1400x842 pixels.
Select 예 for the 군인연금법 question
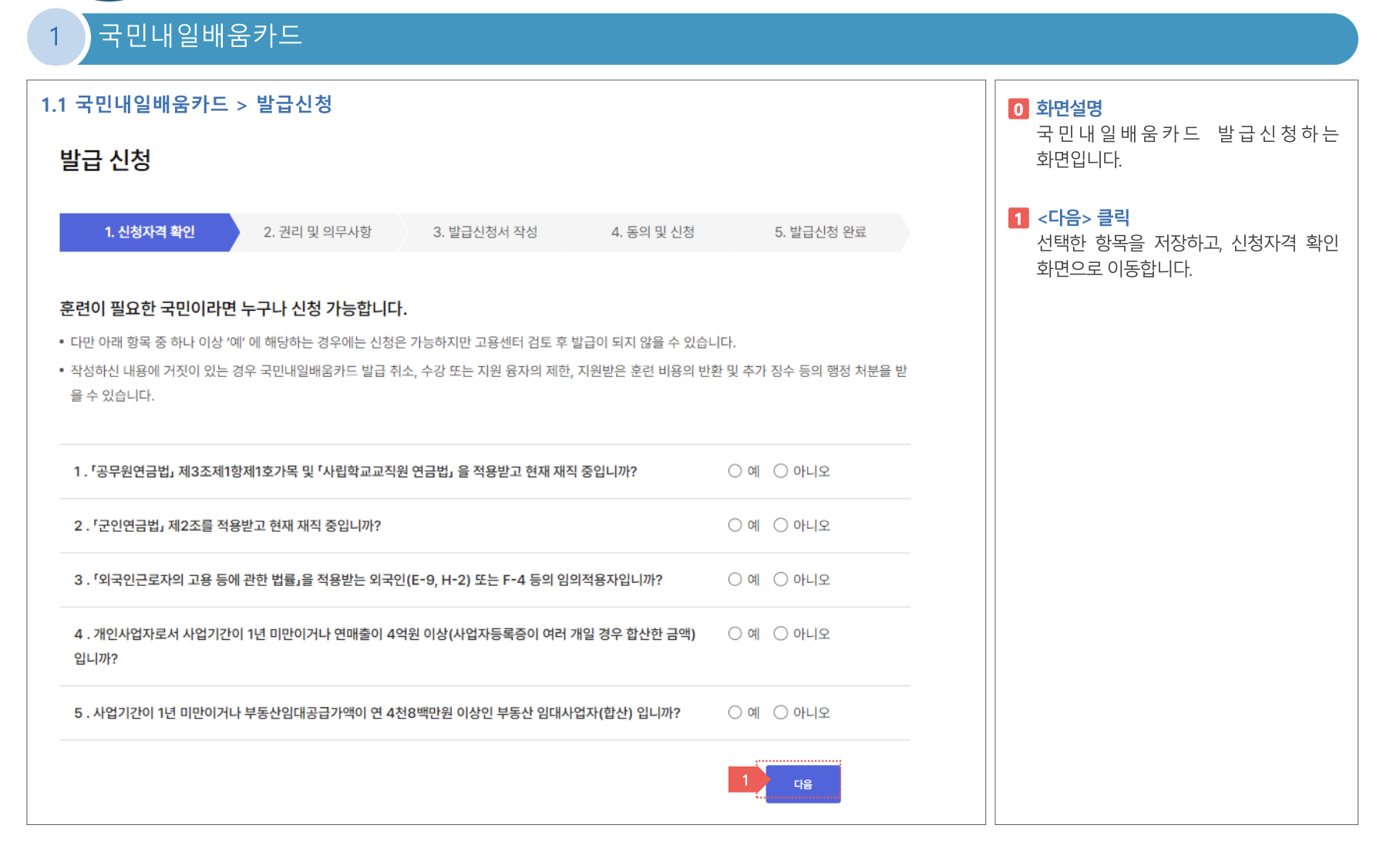(736, 525)
